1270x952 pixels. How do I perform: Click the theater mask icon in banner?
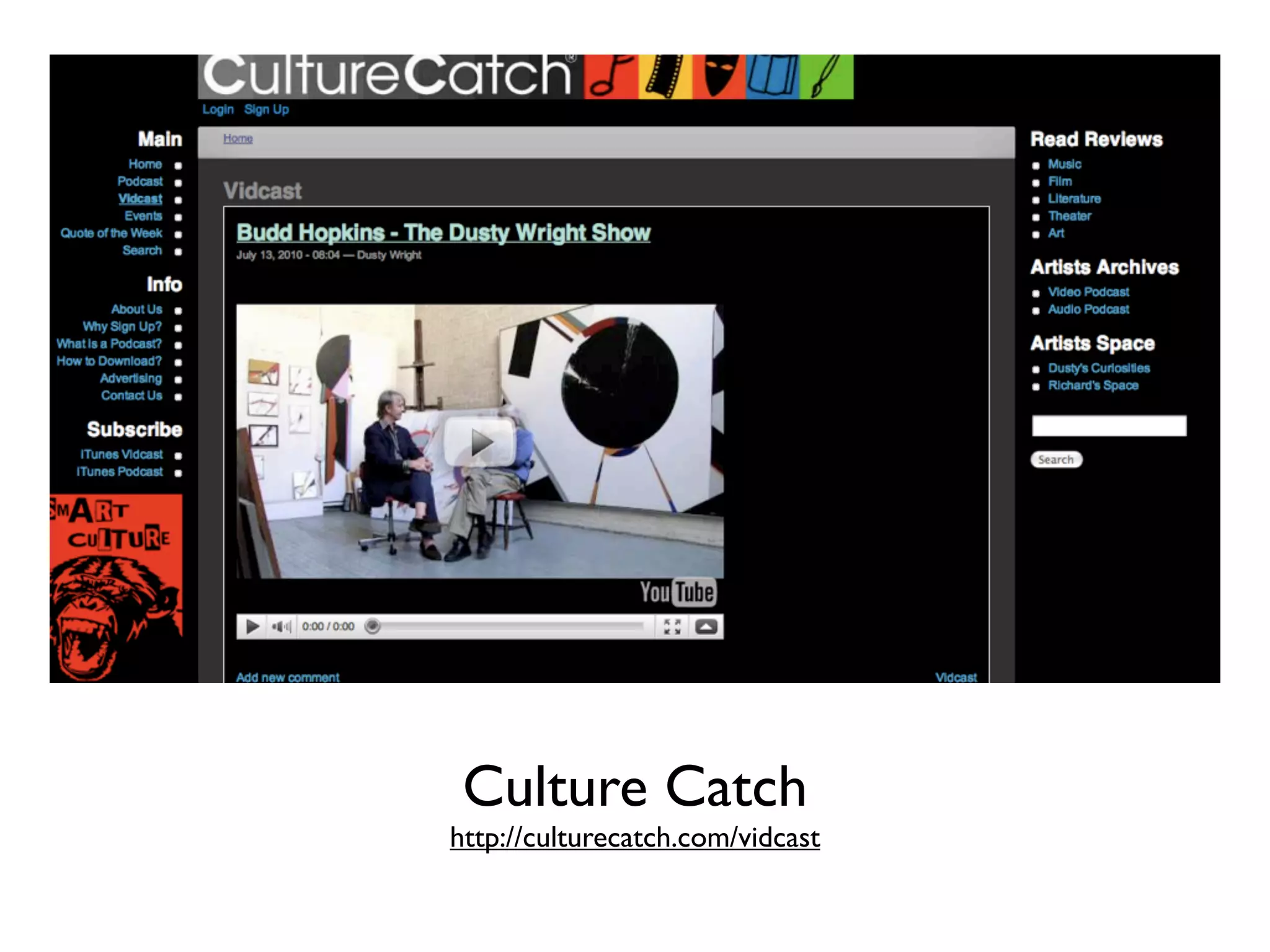point(719,76)
